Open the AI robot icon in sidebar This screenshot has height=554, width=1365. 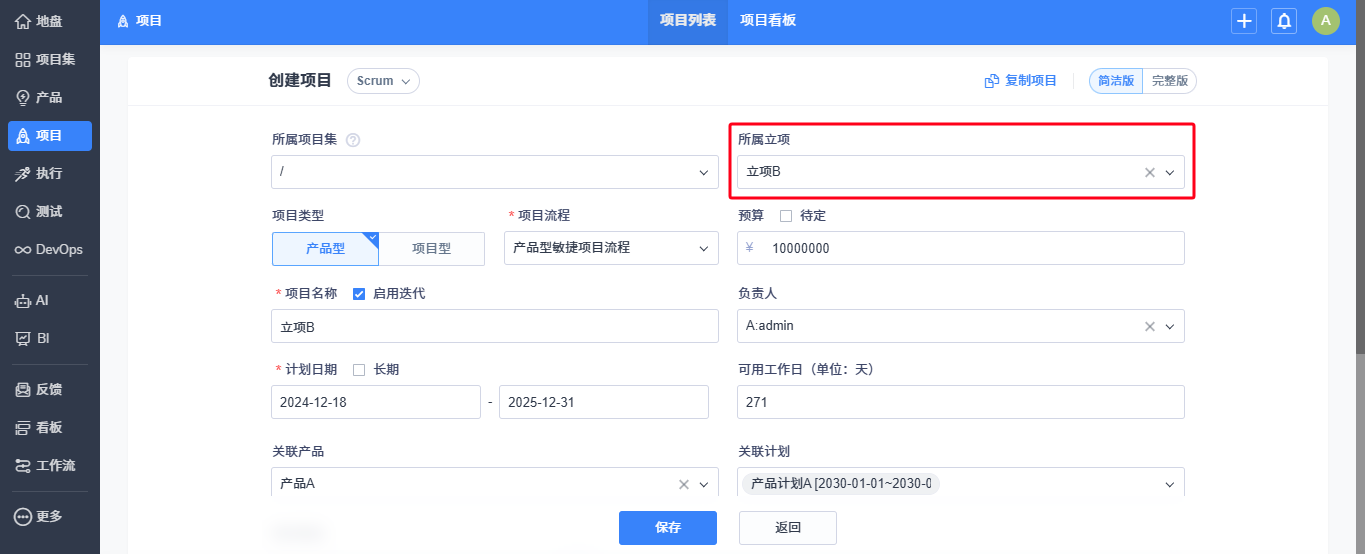(x=23, y=300)
